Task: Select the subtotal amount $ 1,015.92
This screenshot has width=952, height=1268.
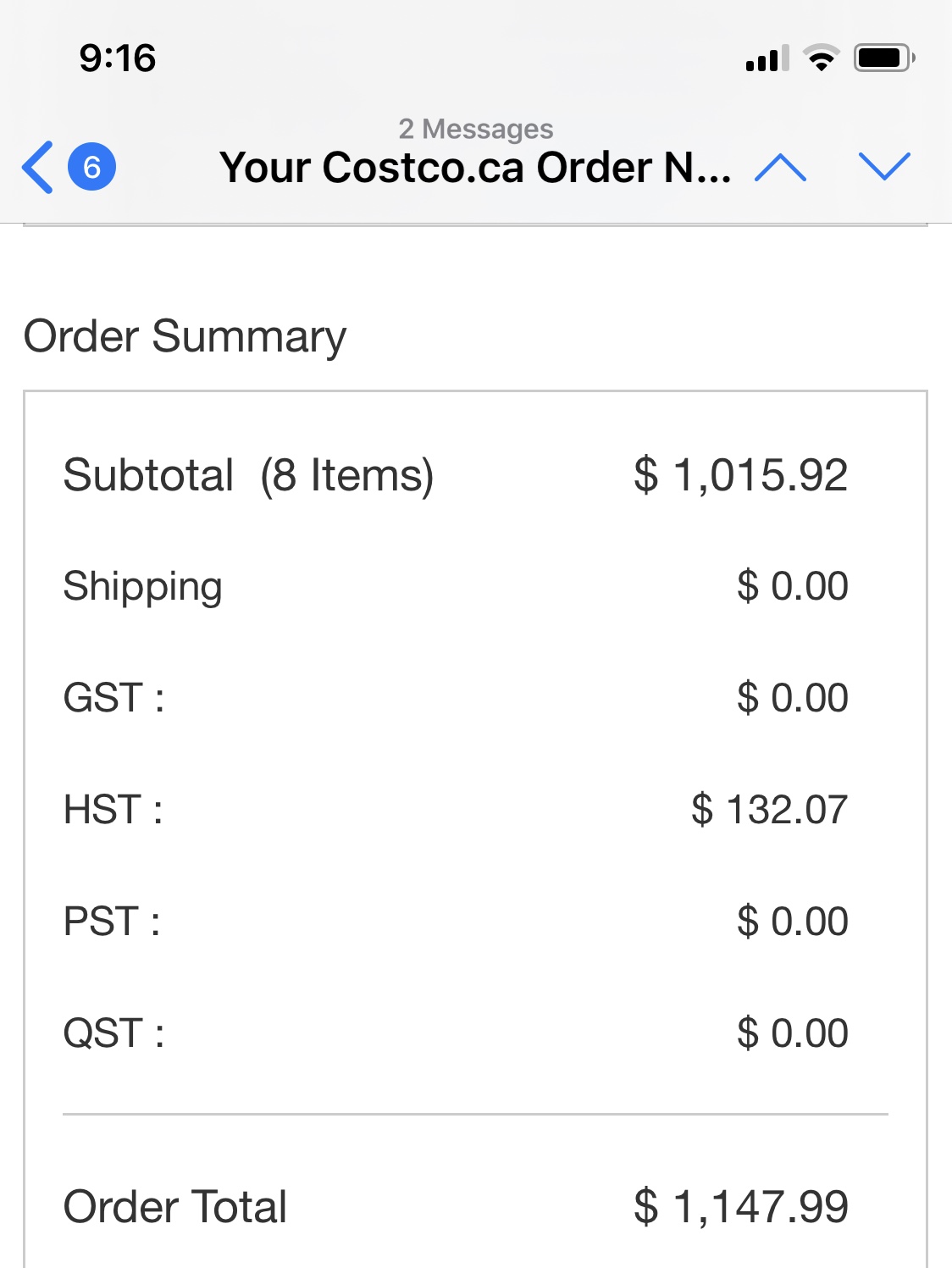Action: 740,474
